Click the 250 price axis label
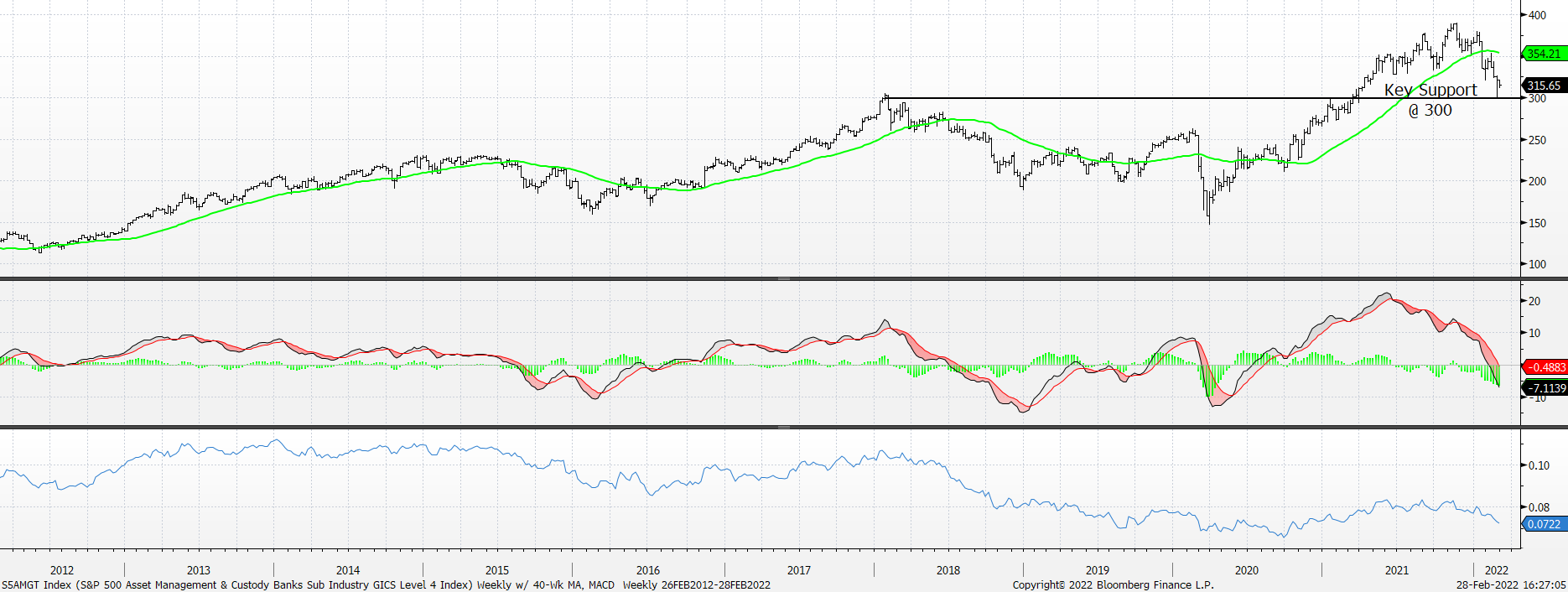 1538,140
